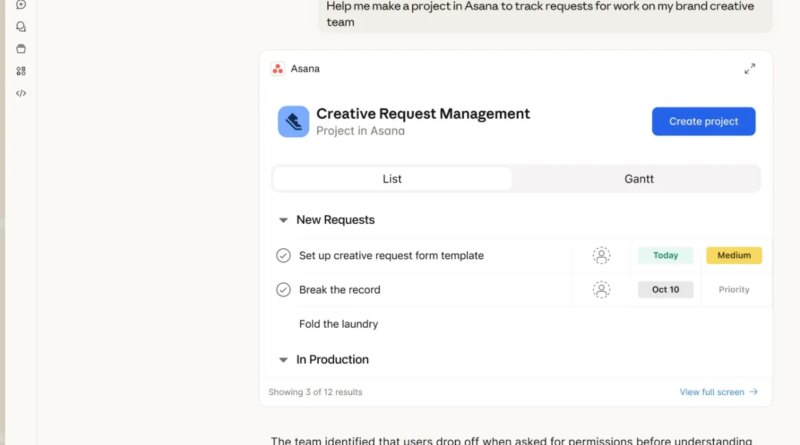Collapse the New Requests section
Image resolution: width=800 pixels, height=445 pixels.
pos(283,220)
